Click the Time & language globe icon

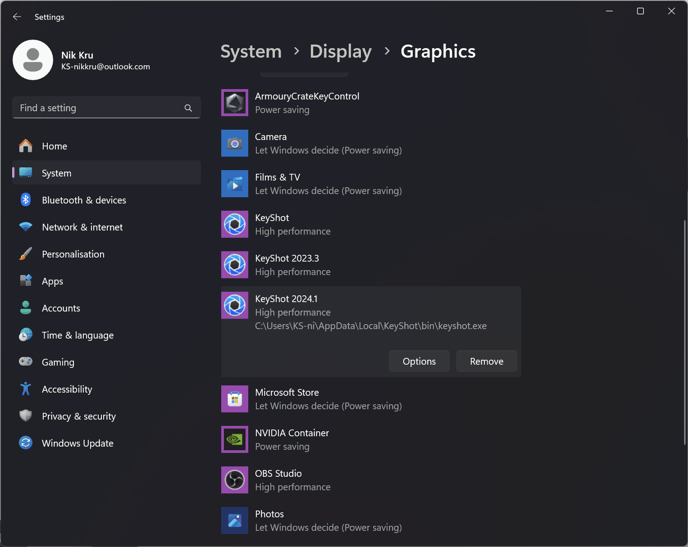(x=25, y=335)
